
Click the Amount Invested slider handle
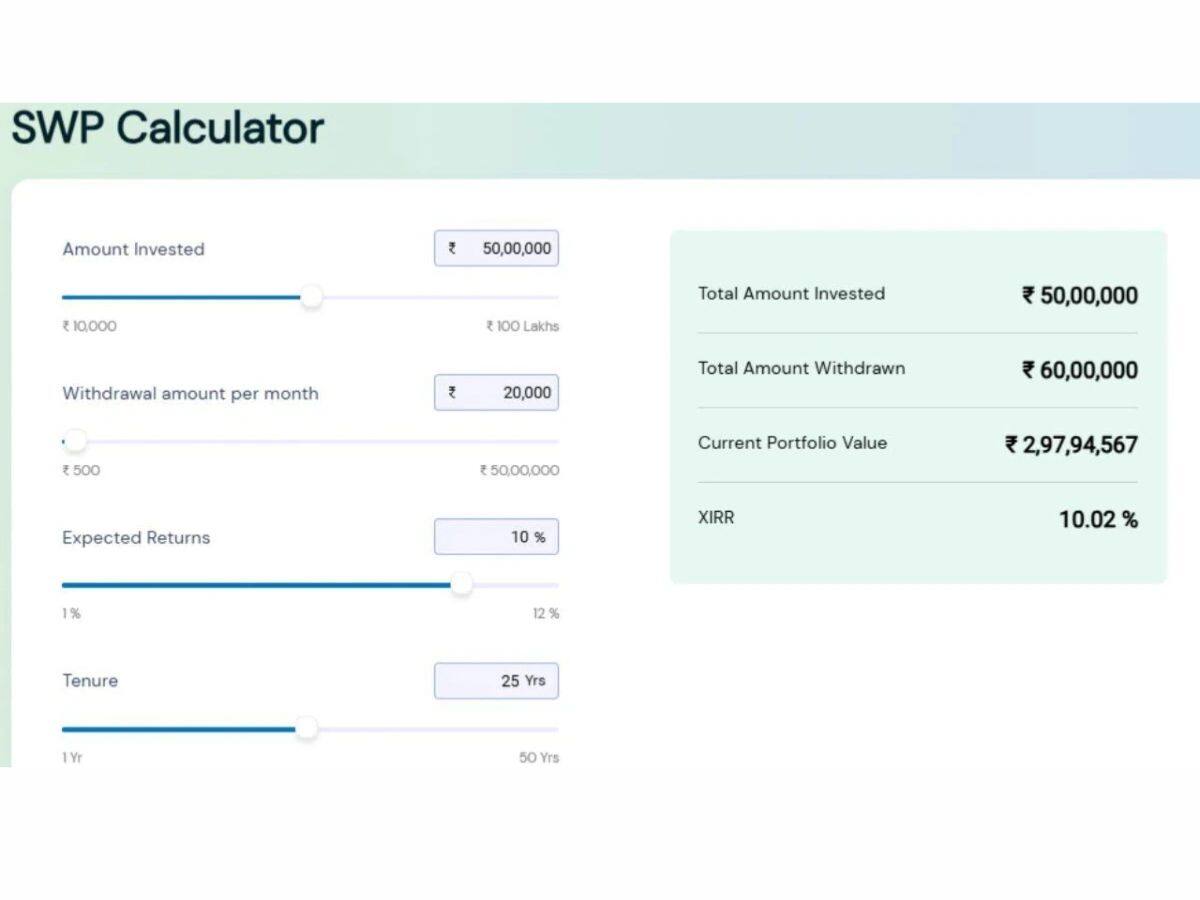coord(312,297)
